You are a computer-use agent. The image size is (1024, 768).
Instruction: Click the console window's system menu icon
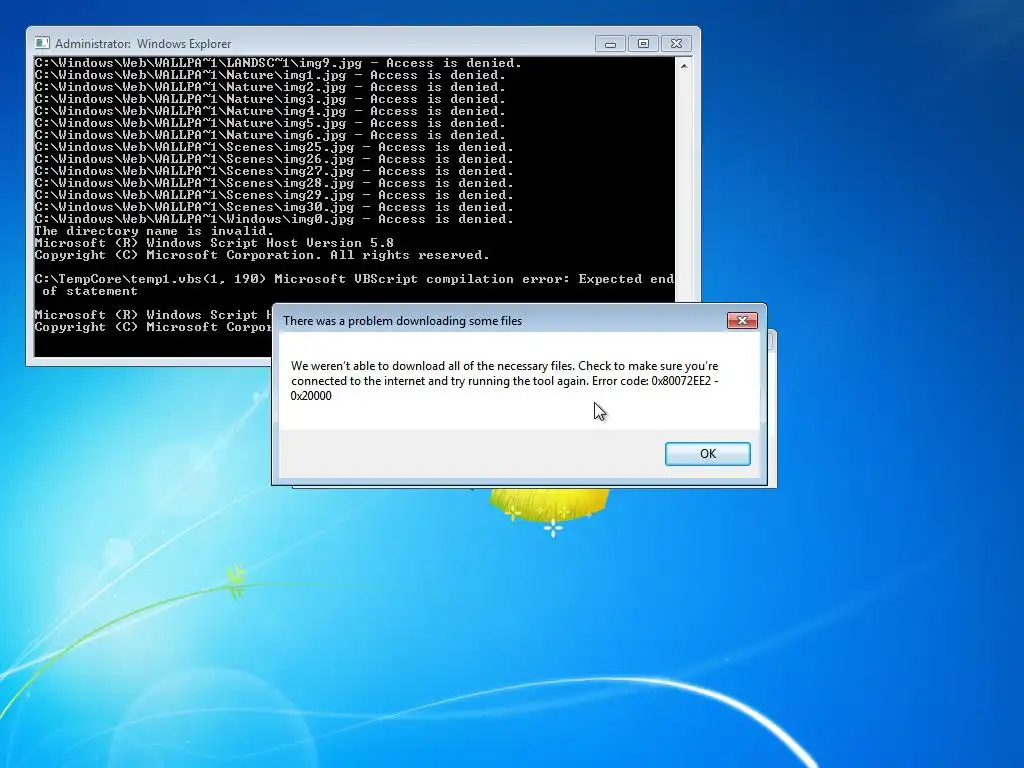(x=42, y=43)
